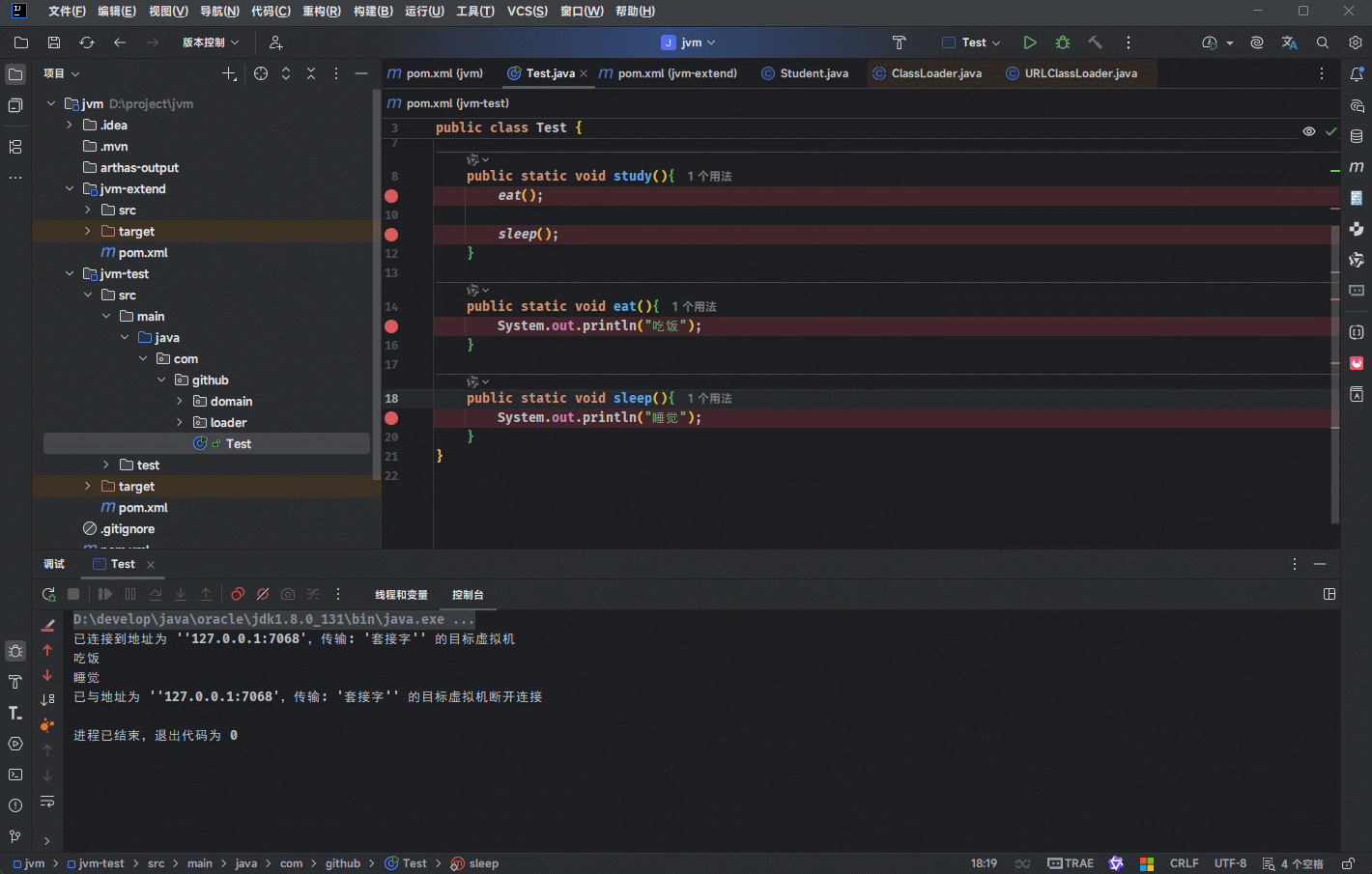The image size is (1372, 874).
Task: Remove breakpoint on the sleep() call line
Action: point(391,235)
